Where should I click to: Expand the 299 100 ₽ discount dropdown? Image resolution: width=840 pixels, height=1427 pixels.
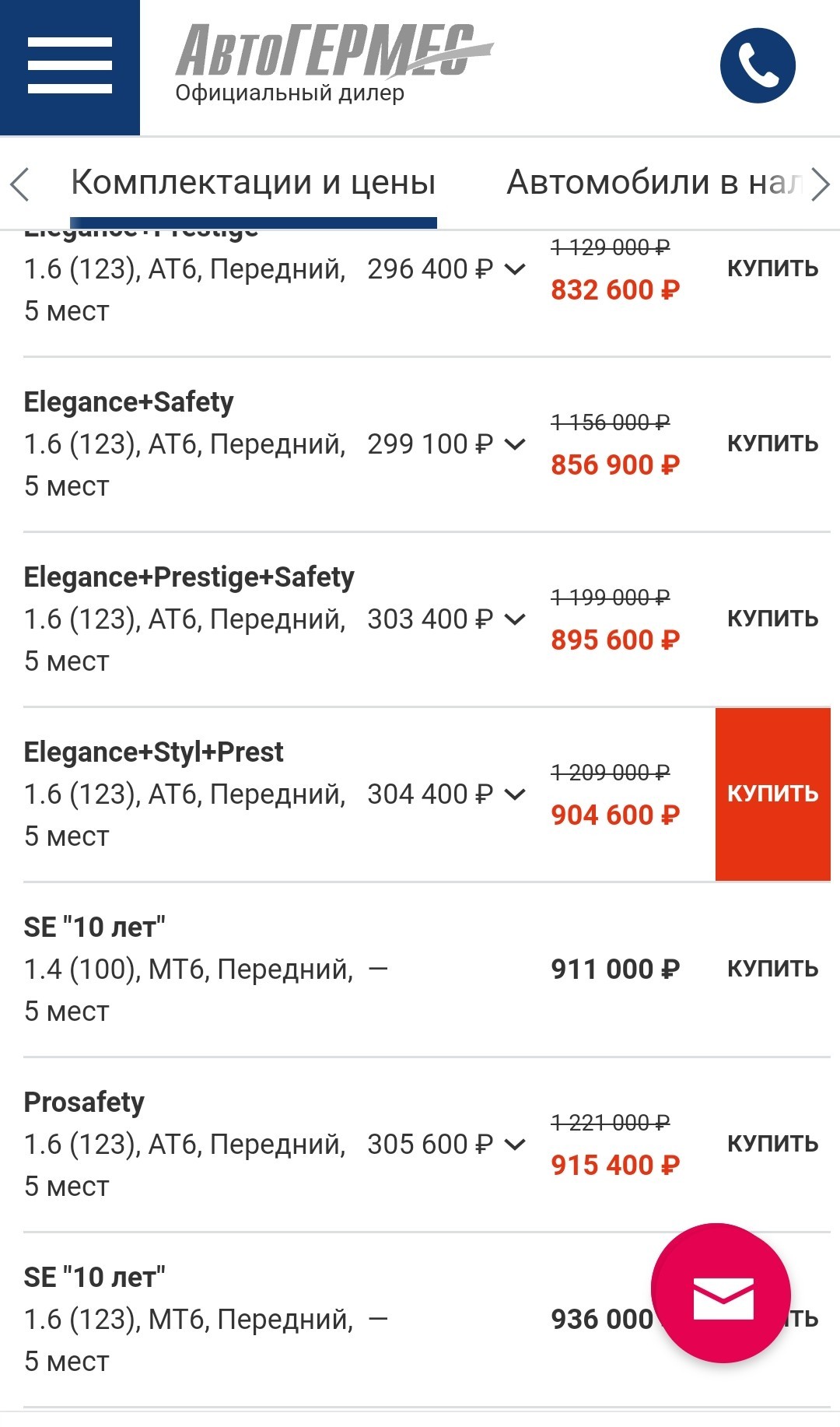tap(447, 444)
